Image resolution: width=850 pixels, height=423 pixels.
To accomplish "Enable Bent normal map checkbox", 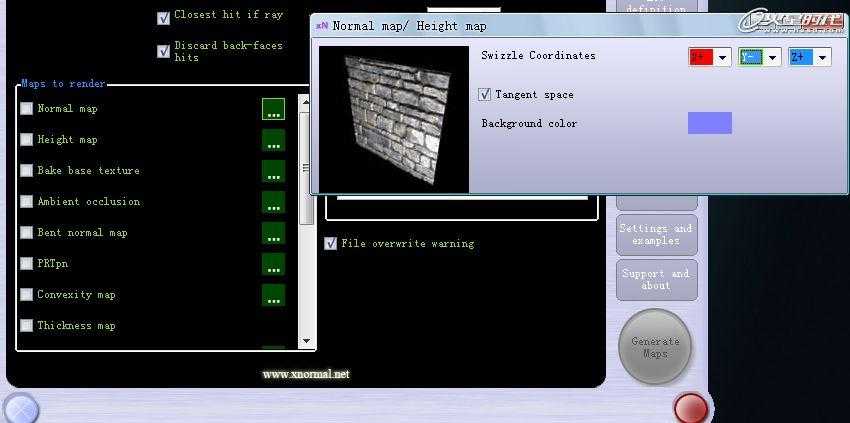I will tap(27, 233).
